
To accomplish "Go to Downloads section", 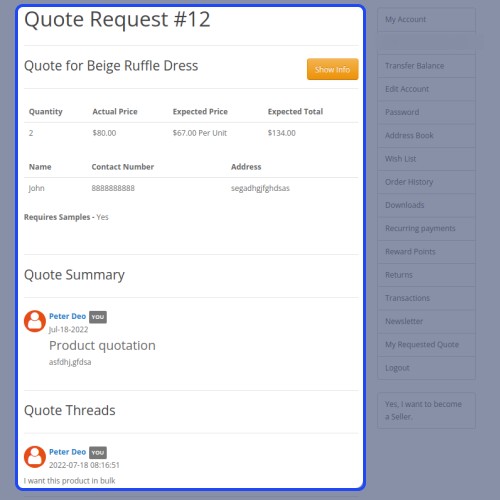I will (x=426, y=205).
